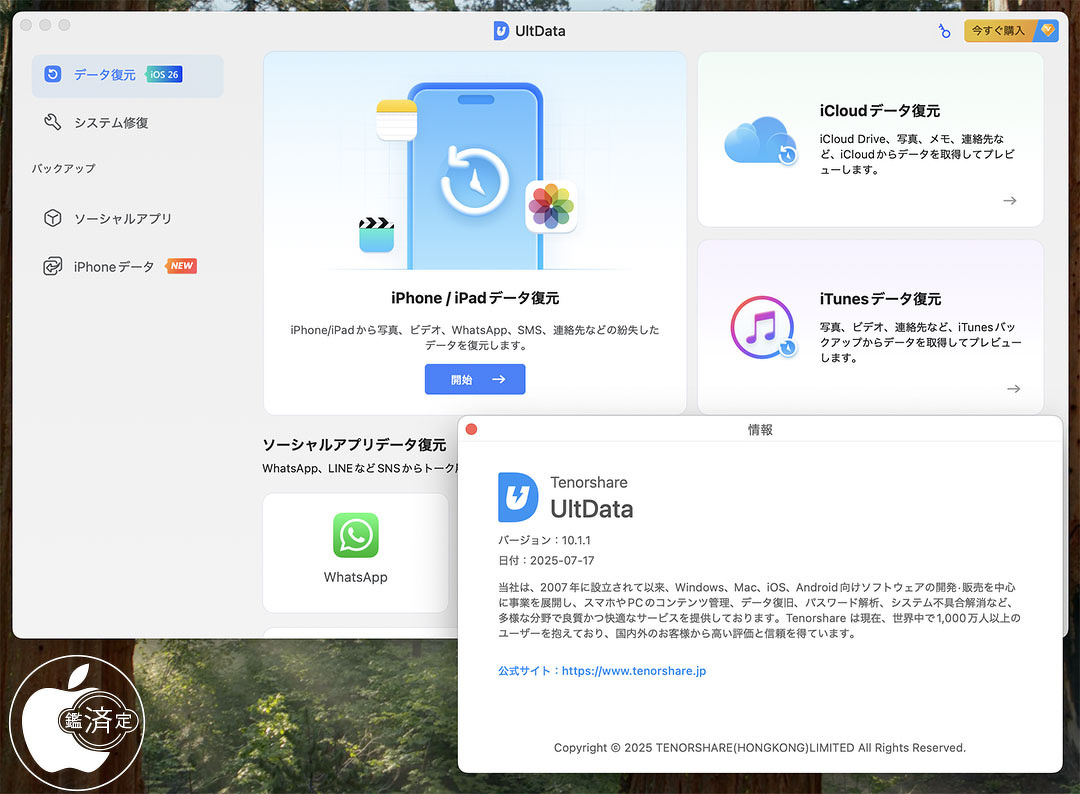Viewport: 1080px width, 794px height.
Task: Open the iTunesデータ復元 card arrow
Action: [x=1013, y=389]
